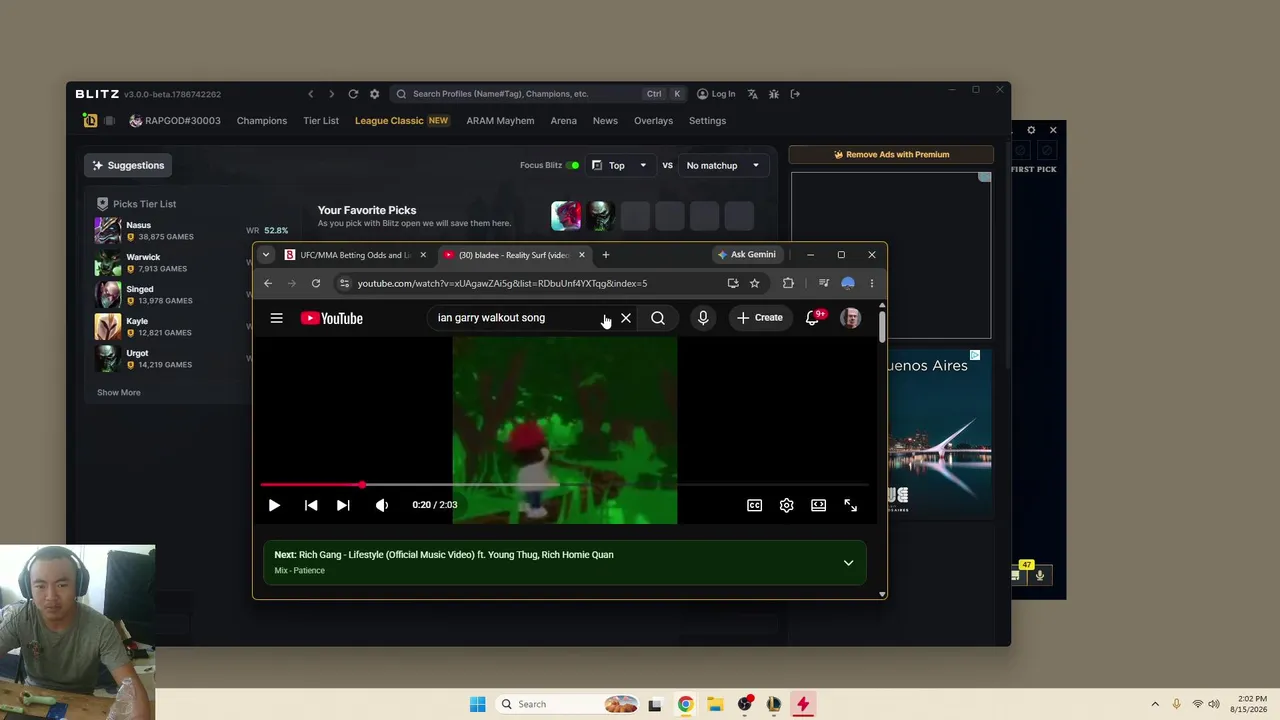The height and width of the screenshot is (720, 1280).
Task: Enter fullscreen on the YouTube player
Action: [x=851, y=505]
